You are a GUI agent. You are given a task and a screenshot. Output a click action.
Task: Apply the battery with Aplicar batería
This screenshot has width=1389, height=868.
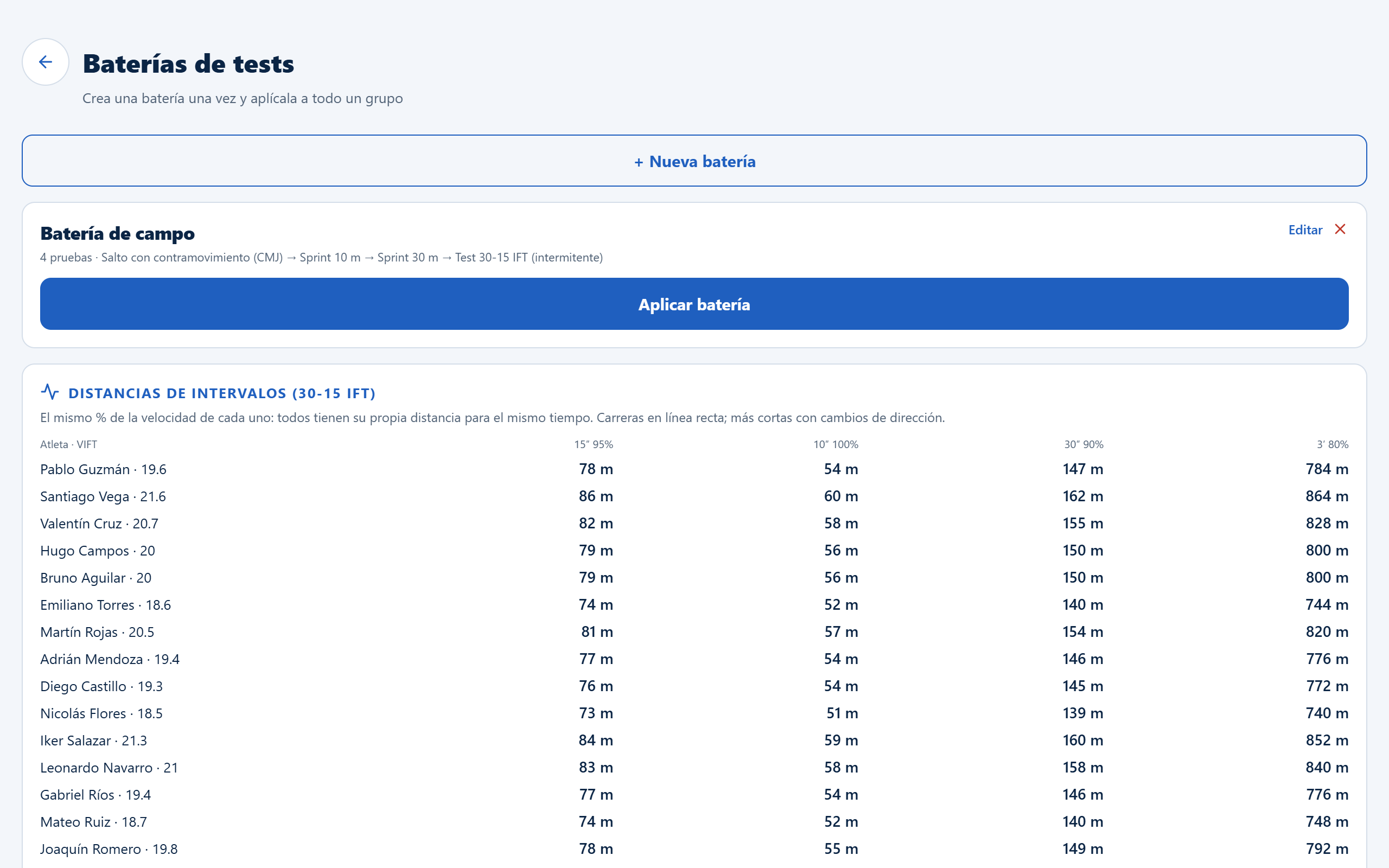click(x=694, y=304)
